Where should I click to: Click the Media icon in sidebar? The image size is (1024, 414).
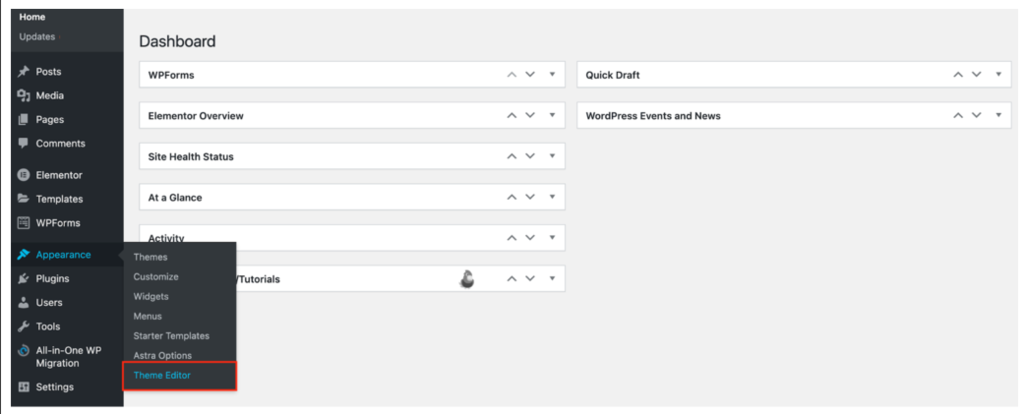(24, 96)
